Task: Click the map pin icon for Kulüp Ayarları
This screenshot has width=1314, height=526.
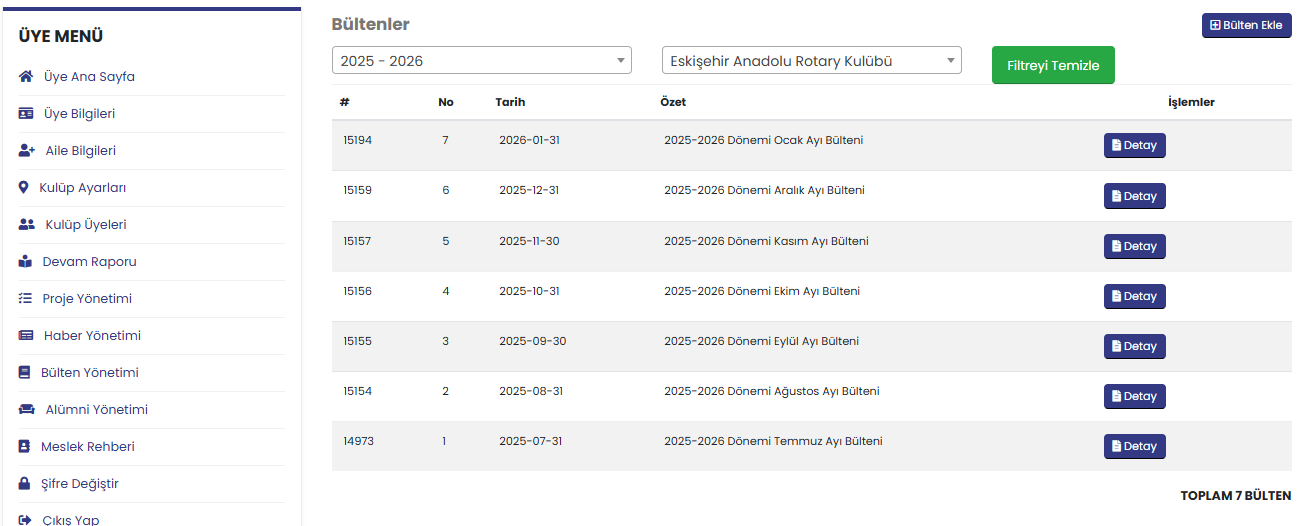Action: point(24,188)
